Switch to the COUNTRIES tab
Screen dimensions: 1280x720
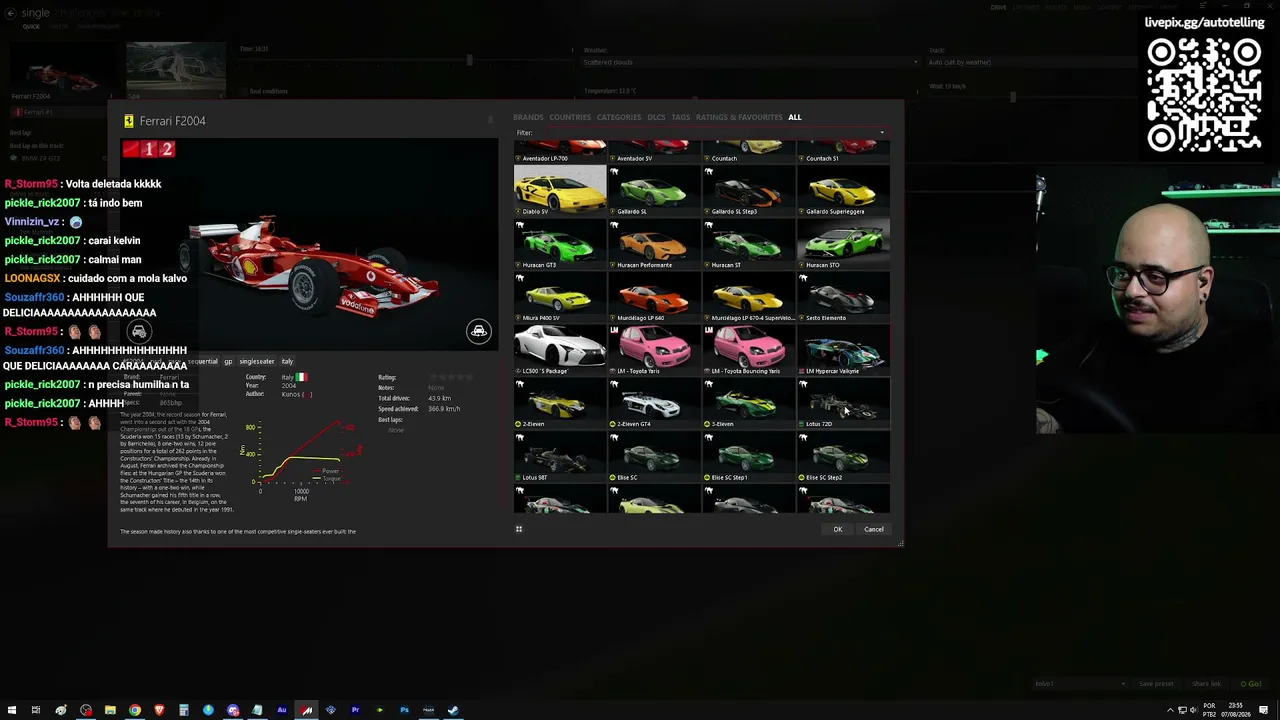point(570,117)
